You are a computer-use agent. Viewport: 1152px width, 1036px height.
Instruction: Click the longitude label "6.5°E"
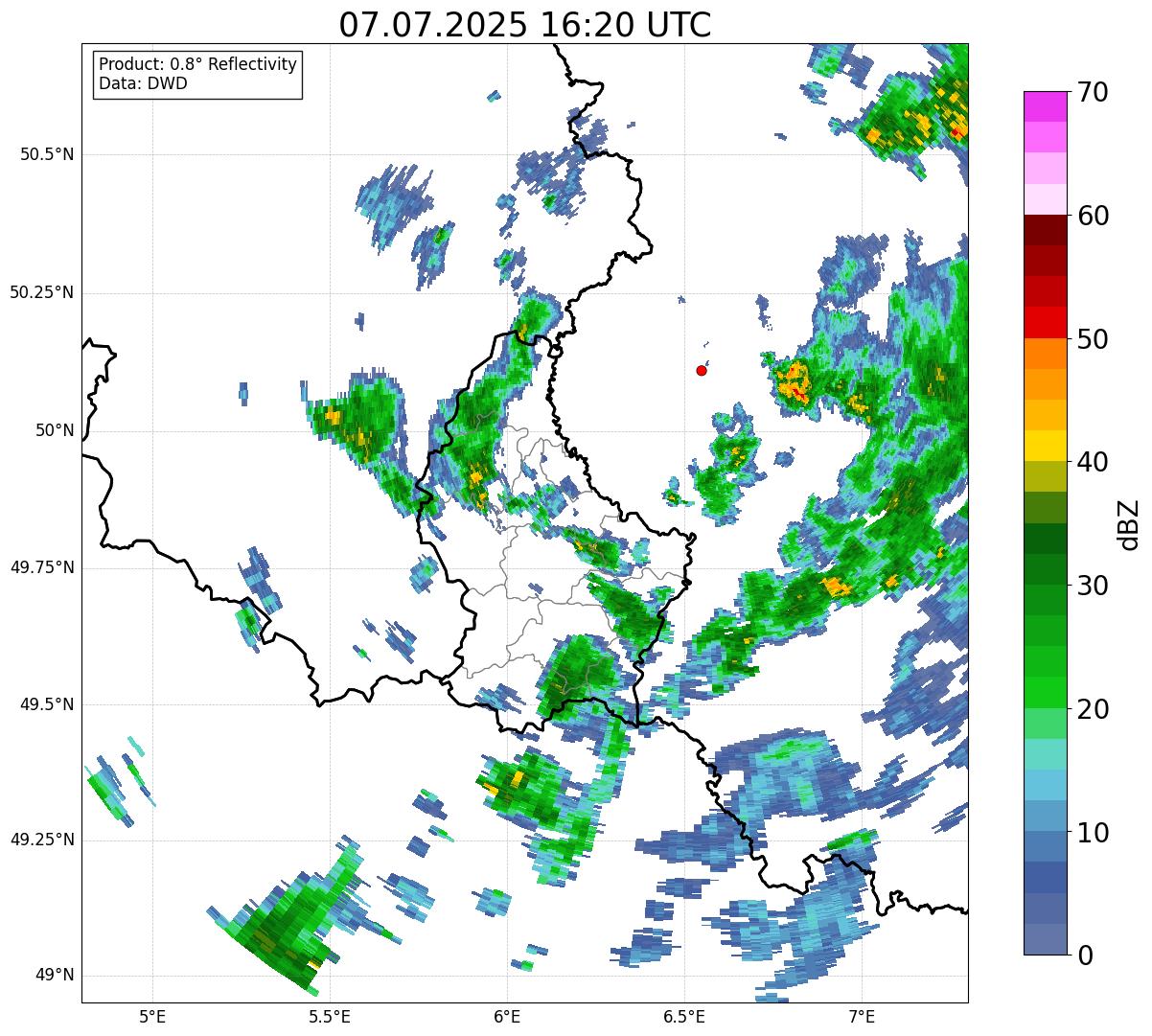684,1016
